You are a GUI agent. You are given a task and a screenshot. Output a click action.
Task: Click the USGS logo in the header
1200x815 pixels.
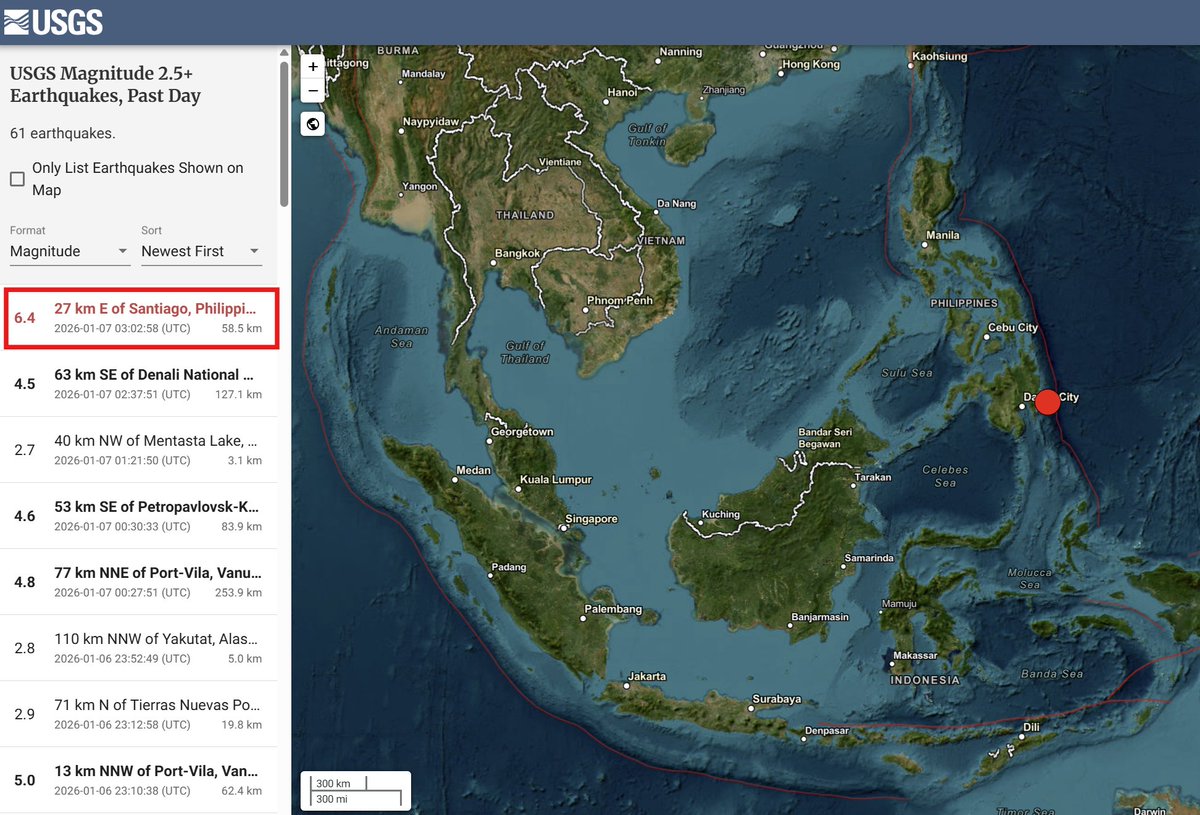53,22
